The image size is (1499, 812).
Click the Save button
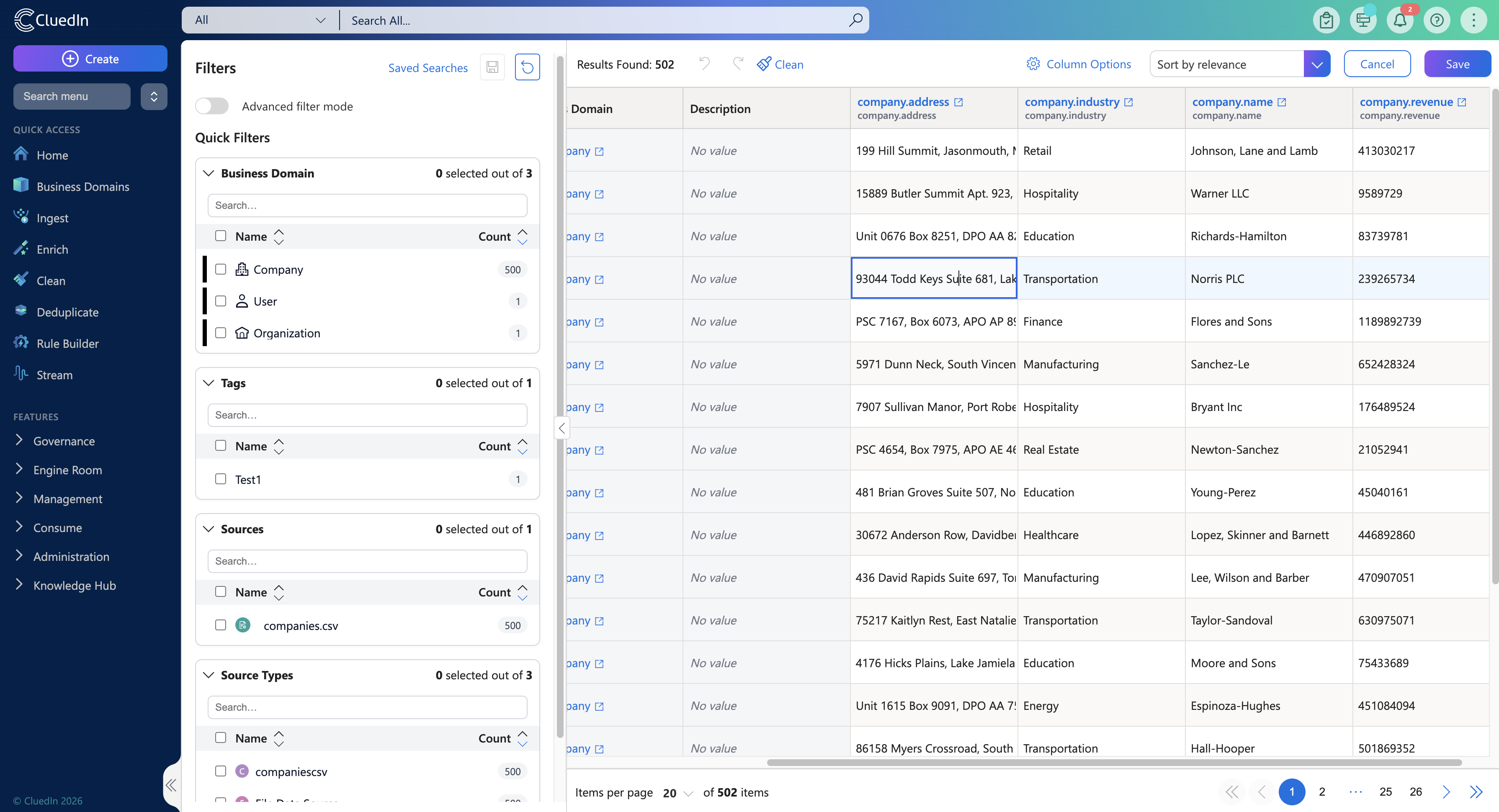(x=1457, y=64)
